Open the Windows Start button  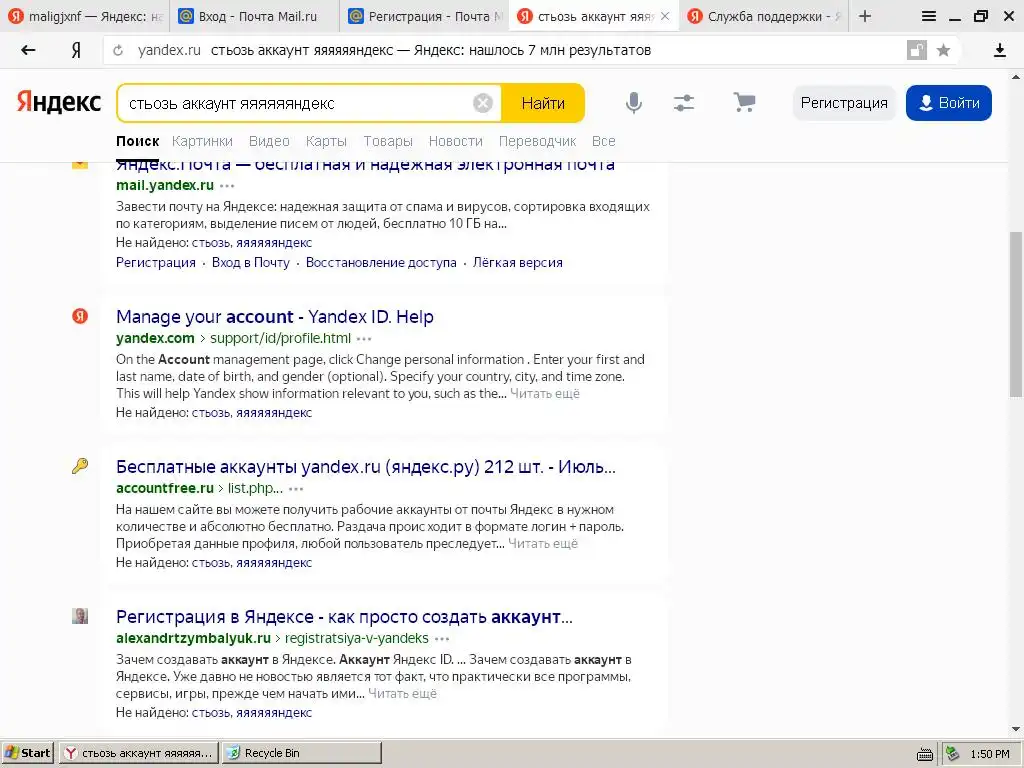(28, 753)
